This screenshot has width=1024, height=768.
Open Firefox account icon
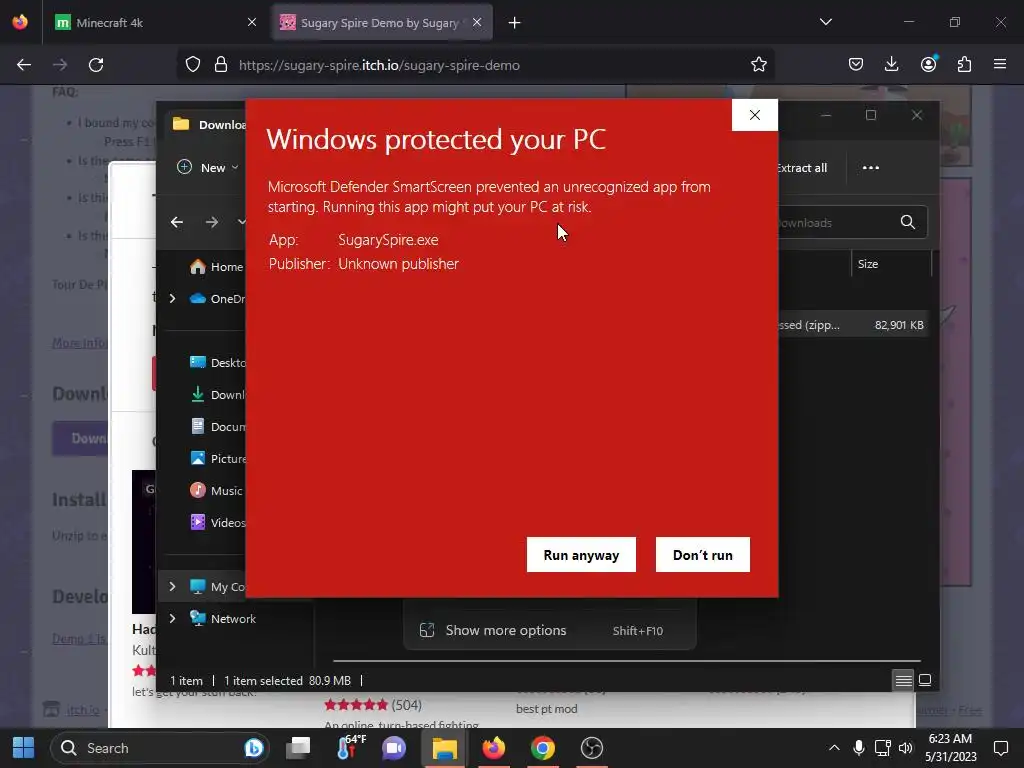tap(928, 65)
